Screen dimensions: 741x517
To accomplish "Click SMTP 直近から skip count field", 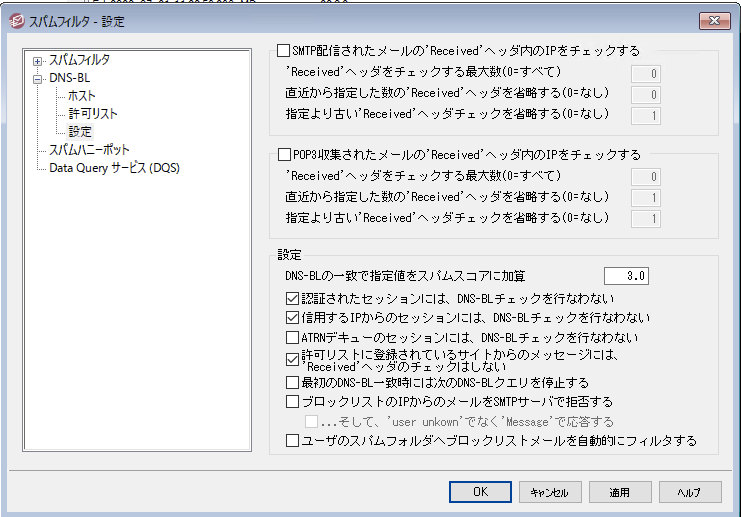I will pos(646,95).
